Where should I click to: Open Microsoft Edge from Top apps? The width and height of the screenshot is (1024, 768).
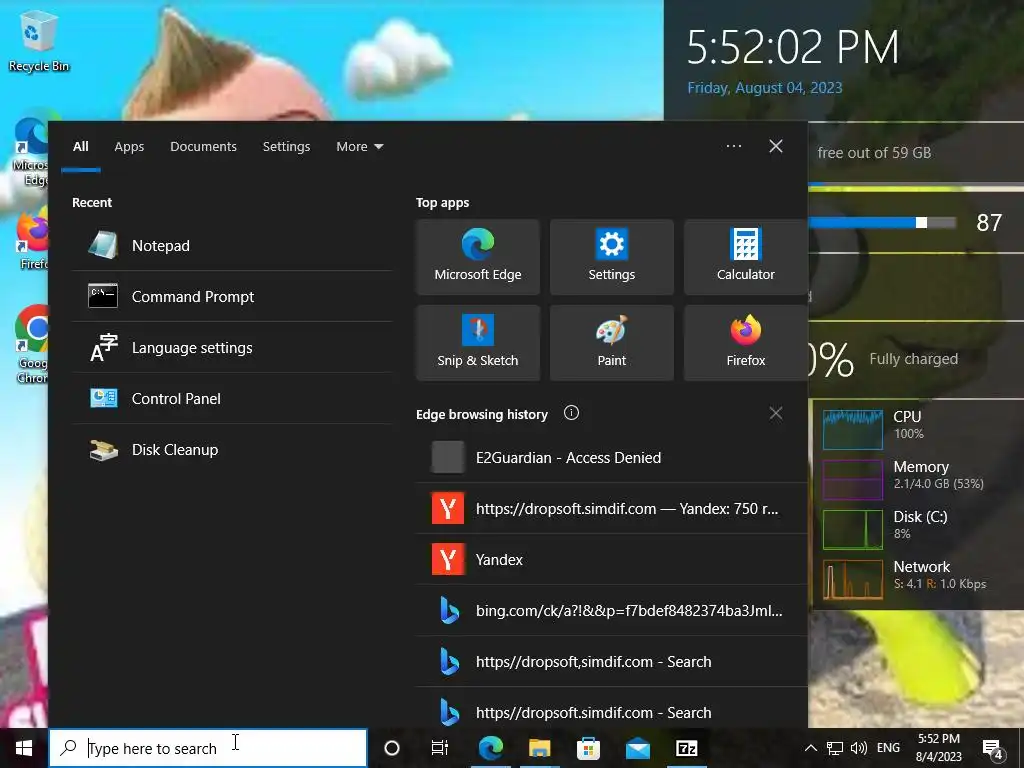coord(477,257)
